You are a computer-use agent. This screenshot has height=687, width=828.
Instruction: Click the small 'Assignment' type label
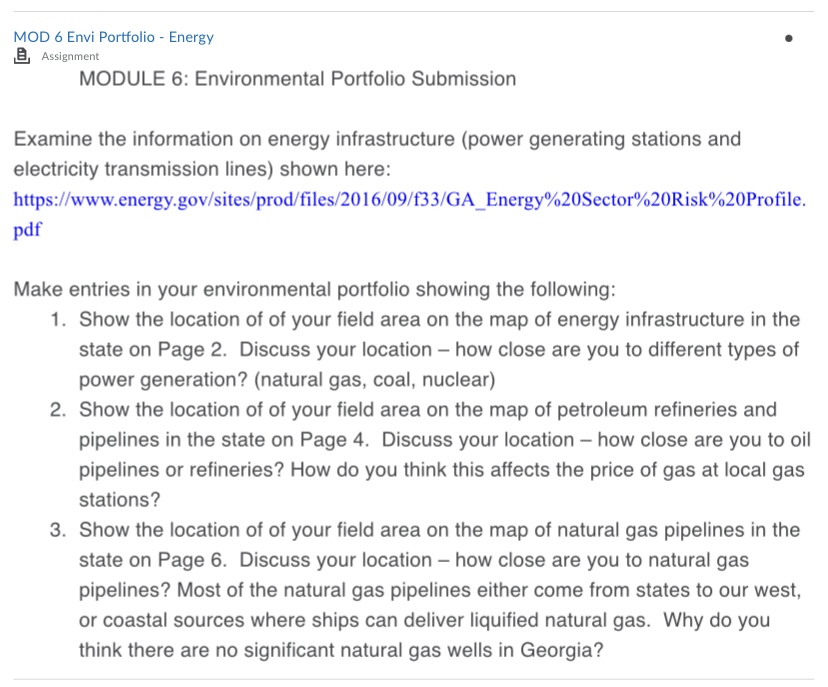(x=70, y=57)
